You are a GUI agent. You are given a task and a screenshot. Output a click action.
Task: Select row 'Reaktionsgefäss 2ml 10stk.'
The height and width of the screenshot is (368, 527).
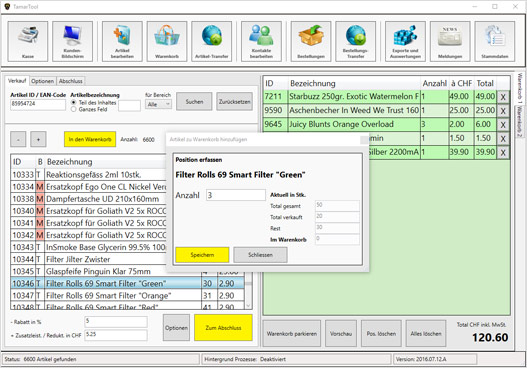(89, 175)
